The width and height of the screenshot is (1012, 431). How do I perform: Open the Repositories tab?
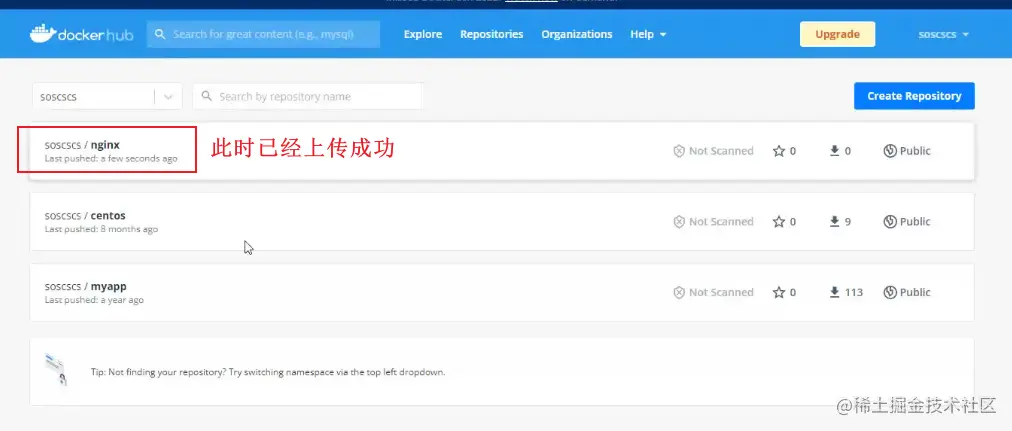click(x=492, y=34)
